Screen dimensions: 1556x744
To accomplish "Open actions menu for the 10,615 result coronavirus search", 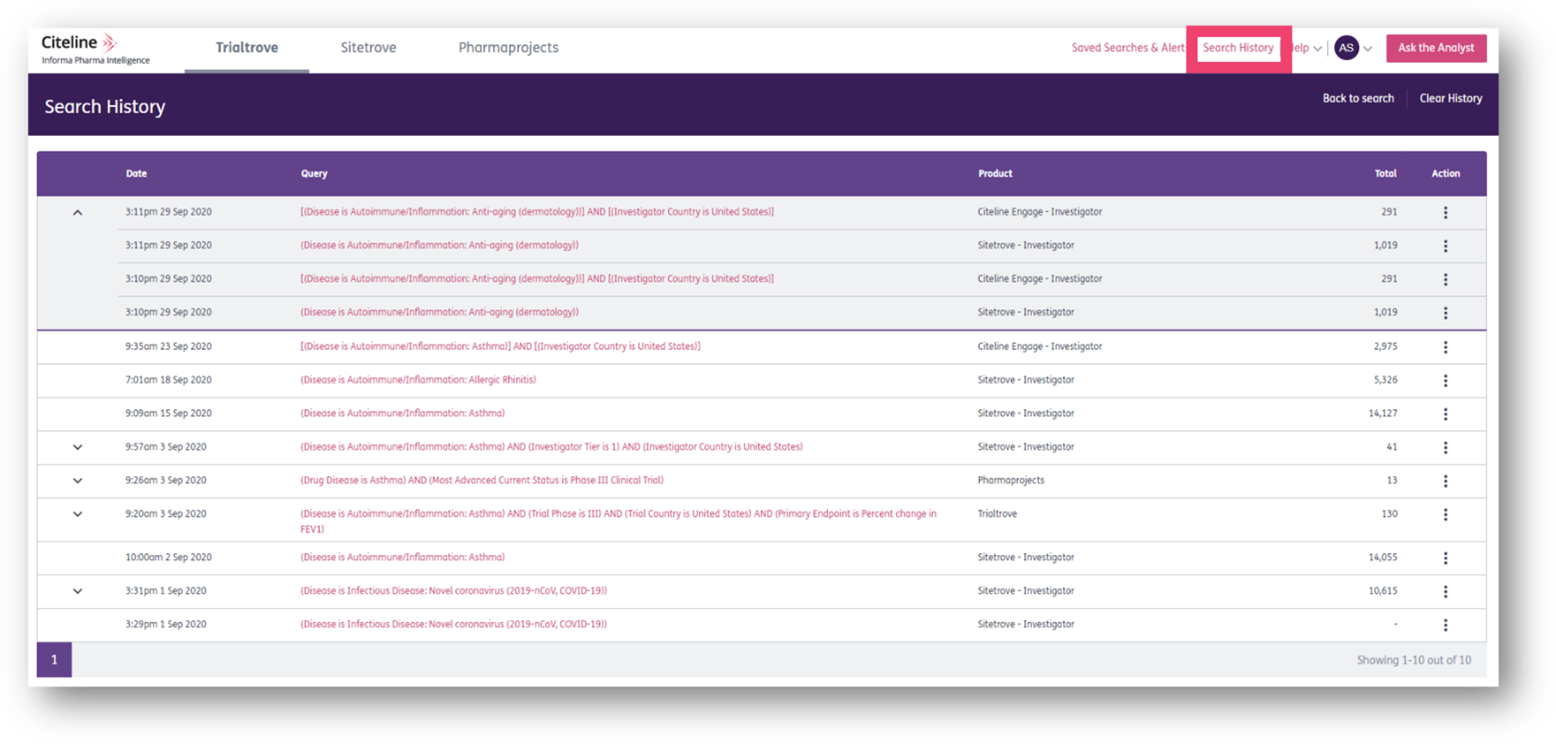I will [1445, 590].
